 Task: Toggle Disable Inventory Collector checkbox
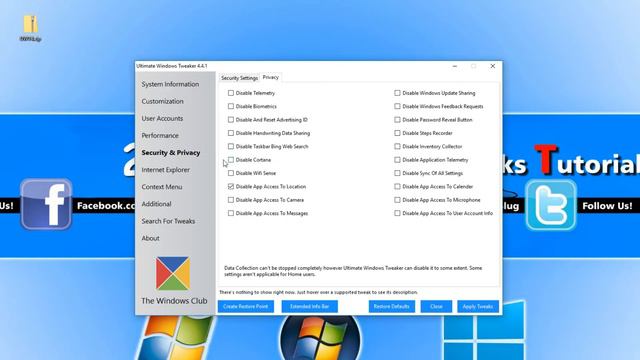pos(397,146)
